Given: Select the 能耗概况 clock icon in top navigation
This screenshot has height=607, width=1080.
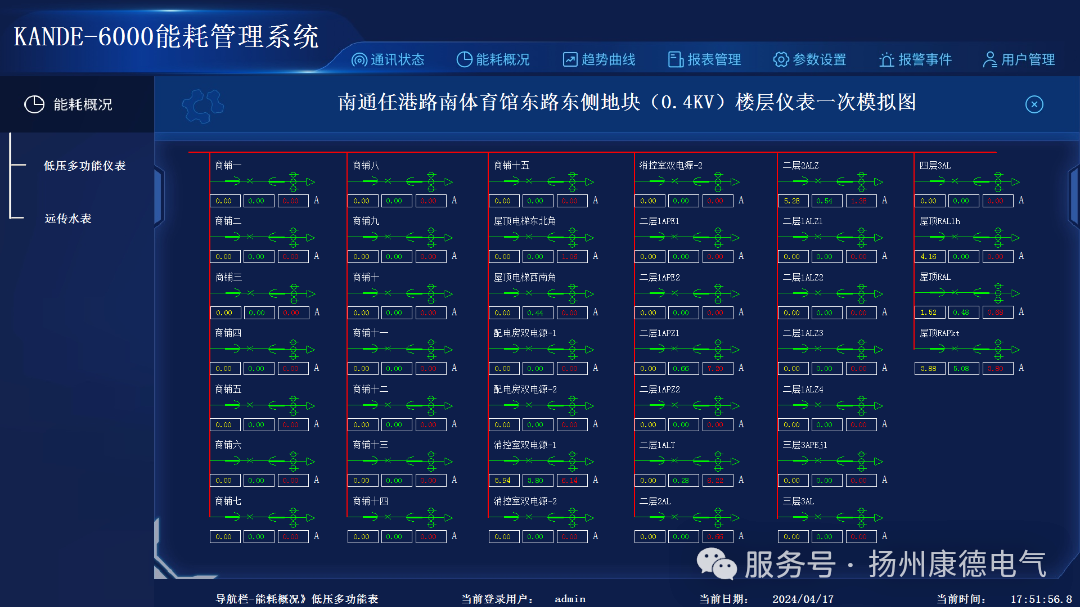Looking at the screenshot, I should tap(463, 59).
